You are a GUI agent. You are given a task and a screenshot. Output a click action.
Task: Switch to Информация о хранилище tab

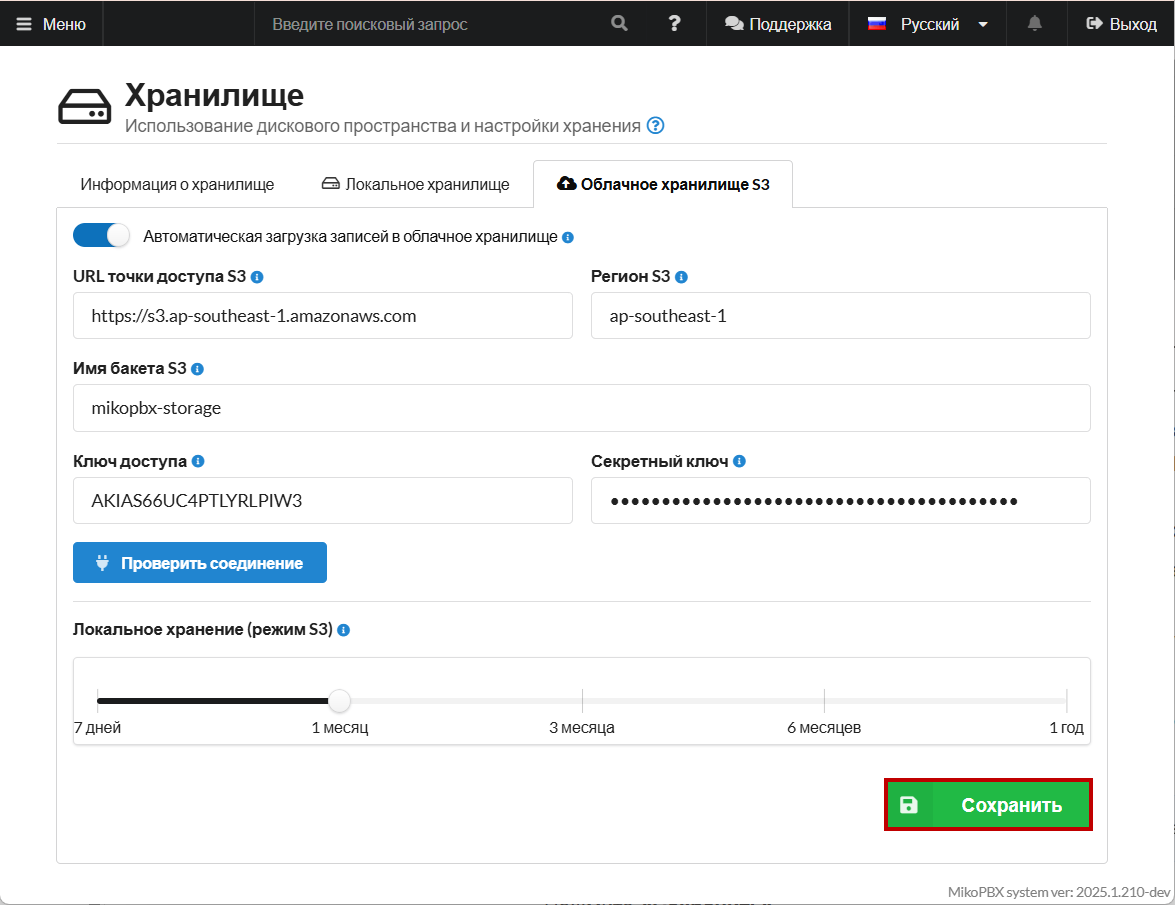click(177, 185)
